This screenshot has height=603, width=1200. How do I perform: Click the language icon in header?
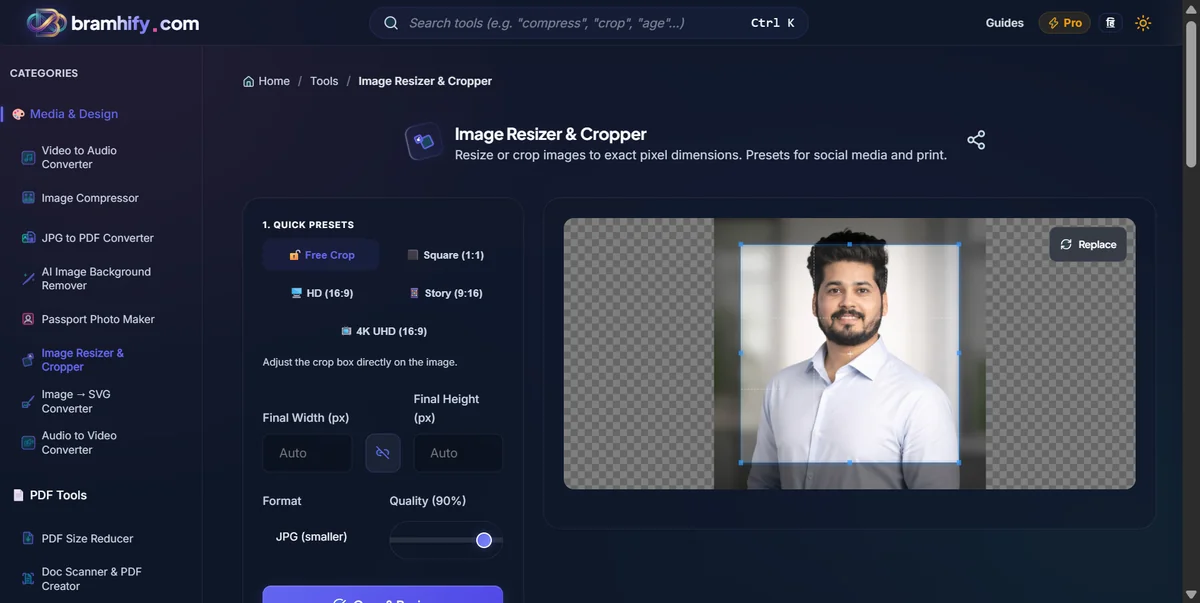[1110, 23]
